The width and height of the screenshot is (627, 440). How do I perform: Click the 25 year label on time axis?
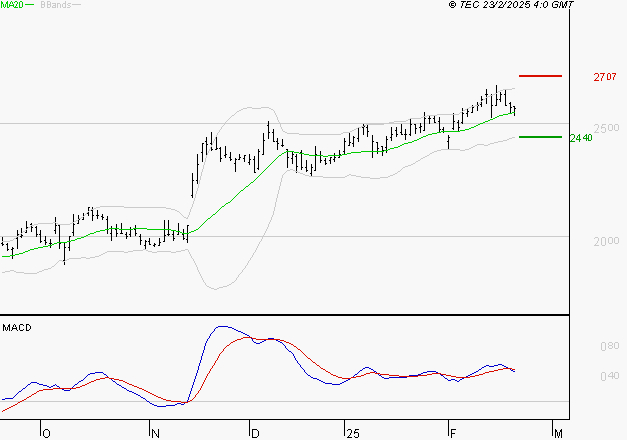(x=353, y=434)
